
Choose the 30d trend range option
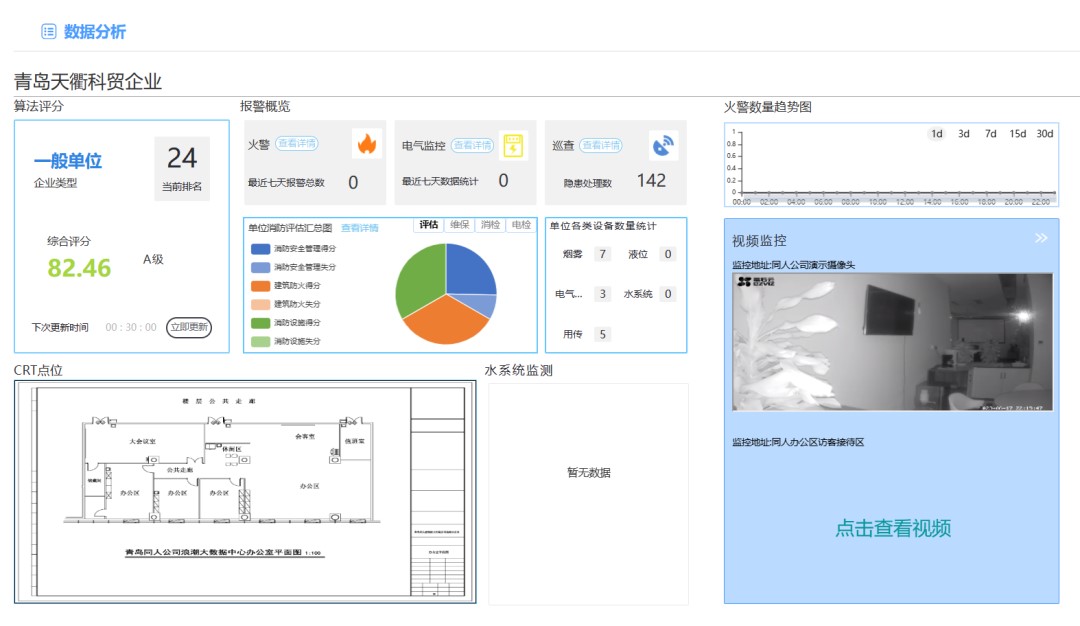[x=1044, y=134]
